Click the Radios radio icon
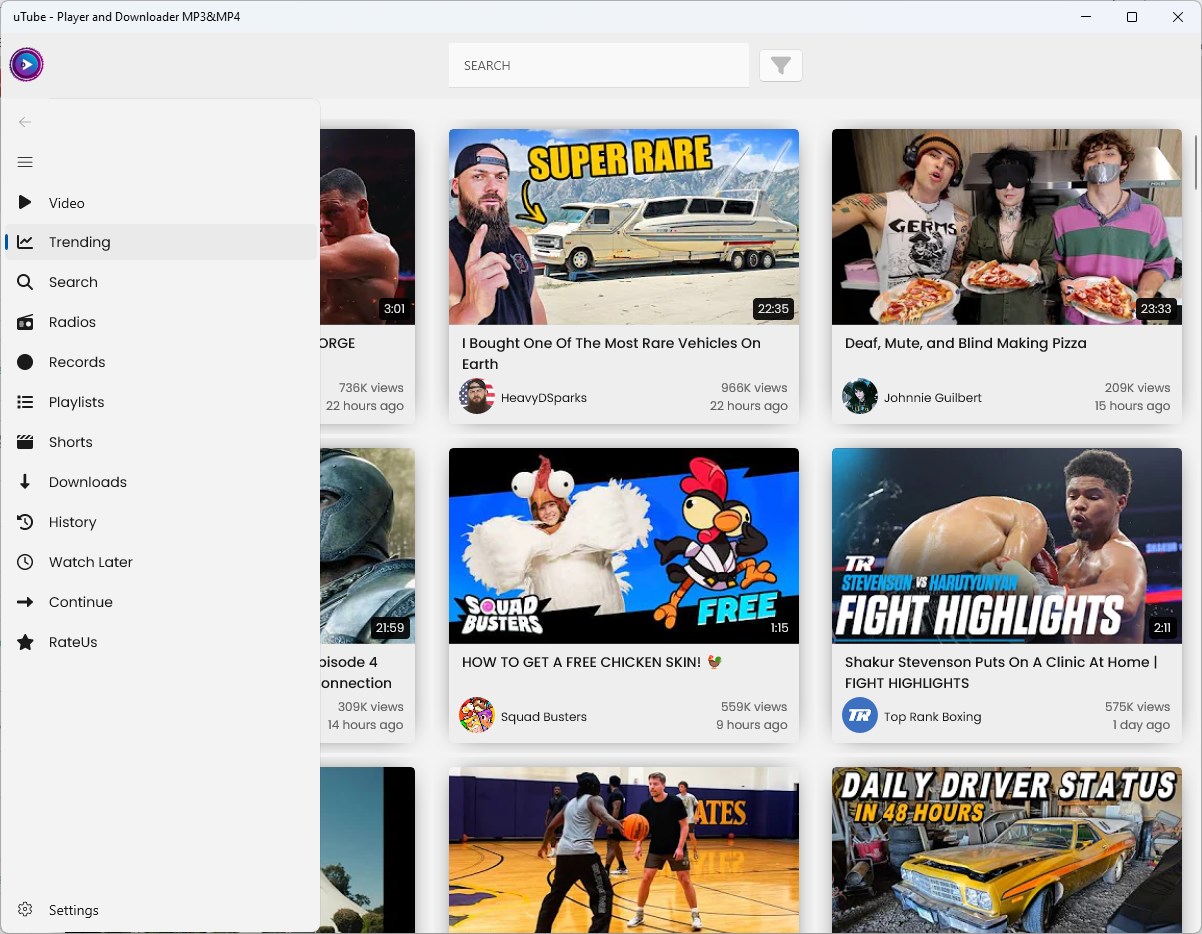The image size is (1202, 934). (x=25, y=322)
